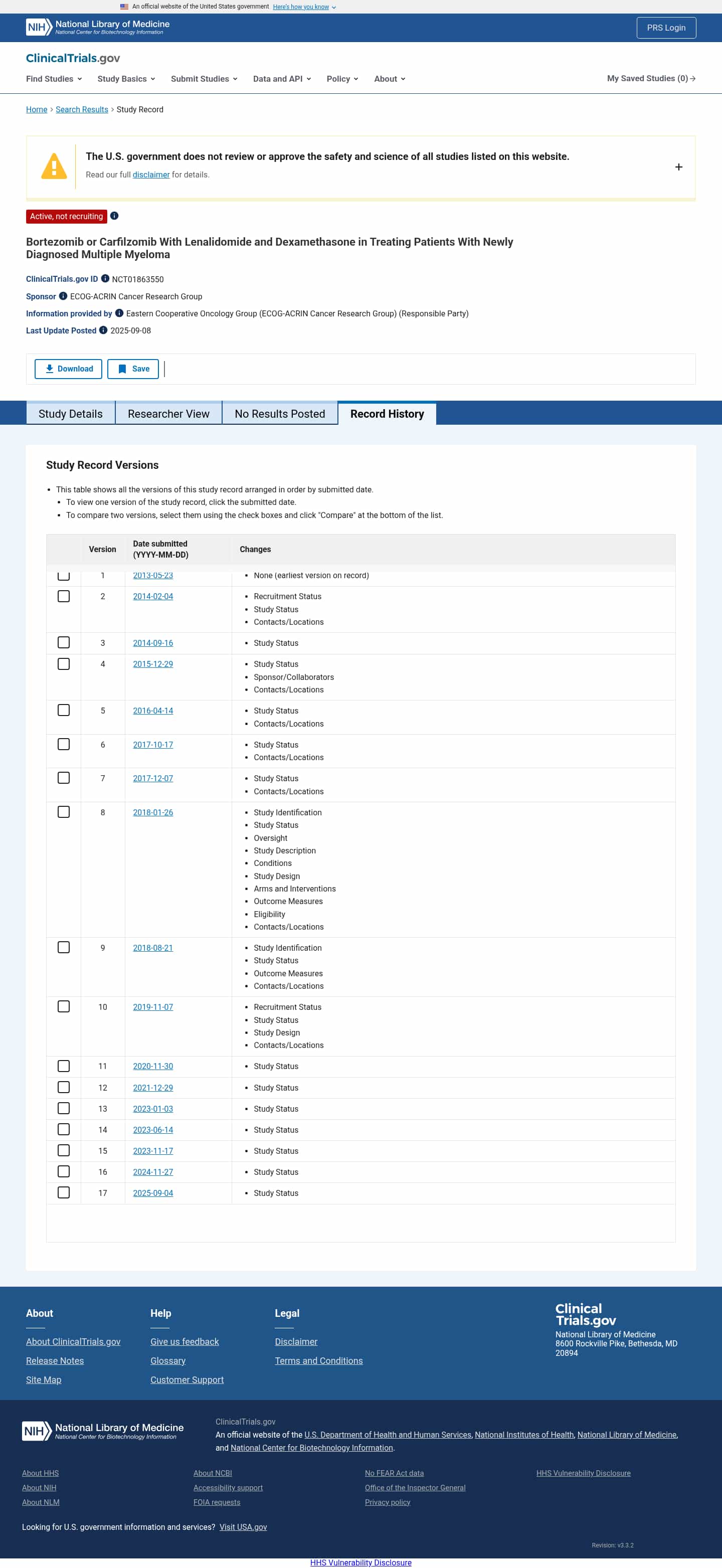Screen dimensions: 722x1568
Task: Visit USA.gov link in footer
Action: 243,1527
